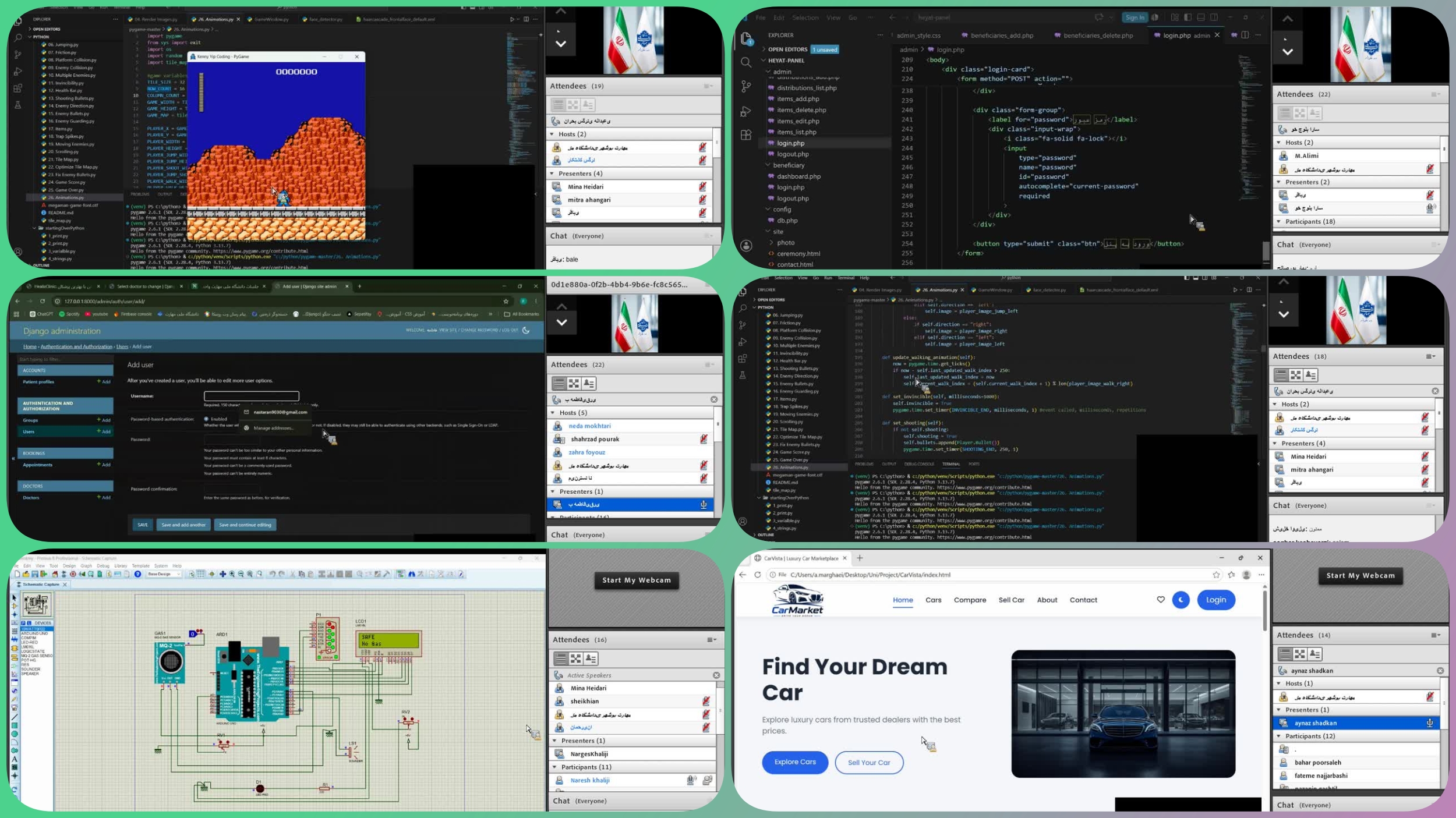
Task: Click the microphone icon in Naresh khaliji's row
Action: coord(691,780)
